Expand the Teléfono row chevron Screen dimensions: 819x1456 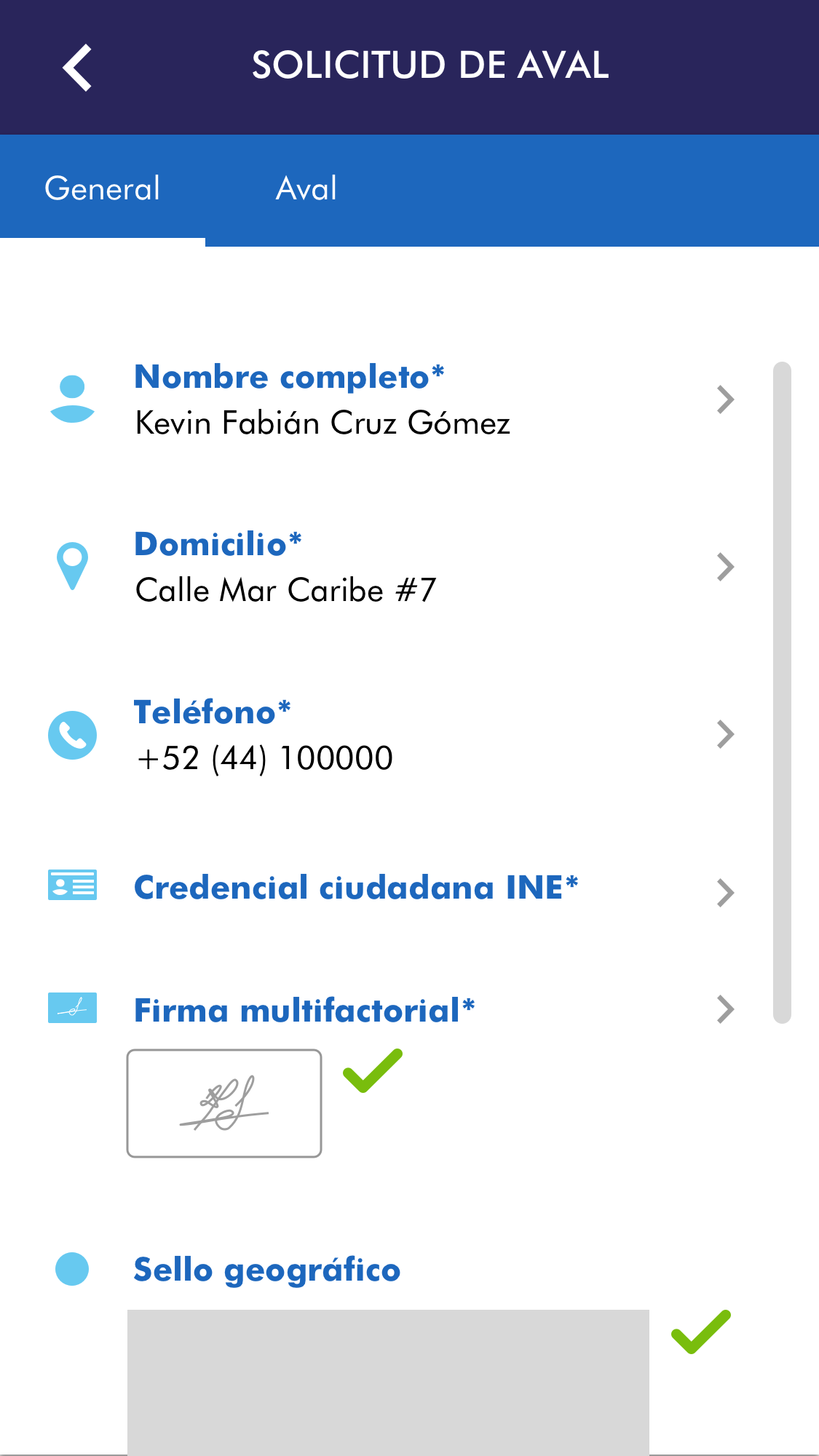pos(725,734)
